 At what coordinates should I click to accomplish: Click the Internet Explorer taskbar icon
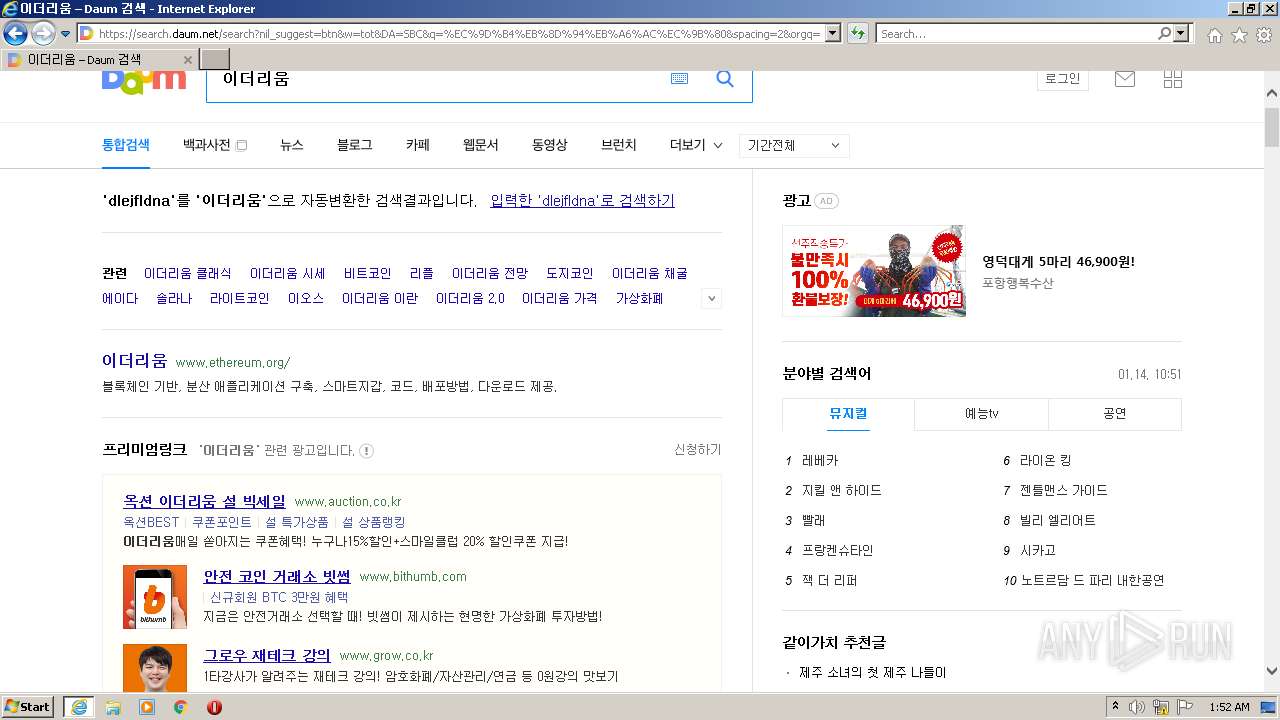pyautogui.click(x=79, y=707)
